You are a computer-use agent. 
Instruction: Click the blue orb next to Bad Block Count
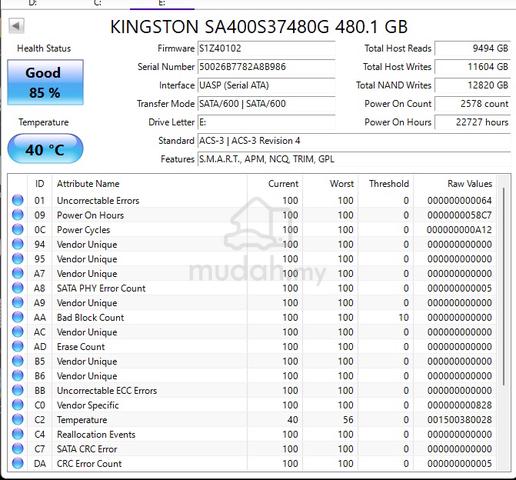tap(18, 317)
